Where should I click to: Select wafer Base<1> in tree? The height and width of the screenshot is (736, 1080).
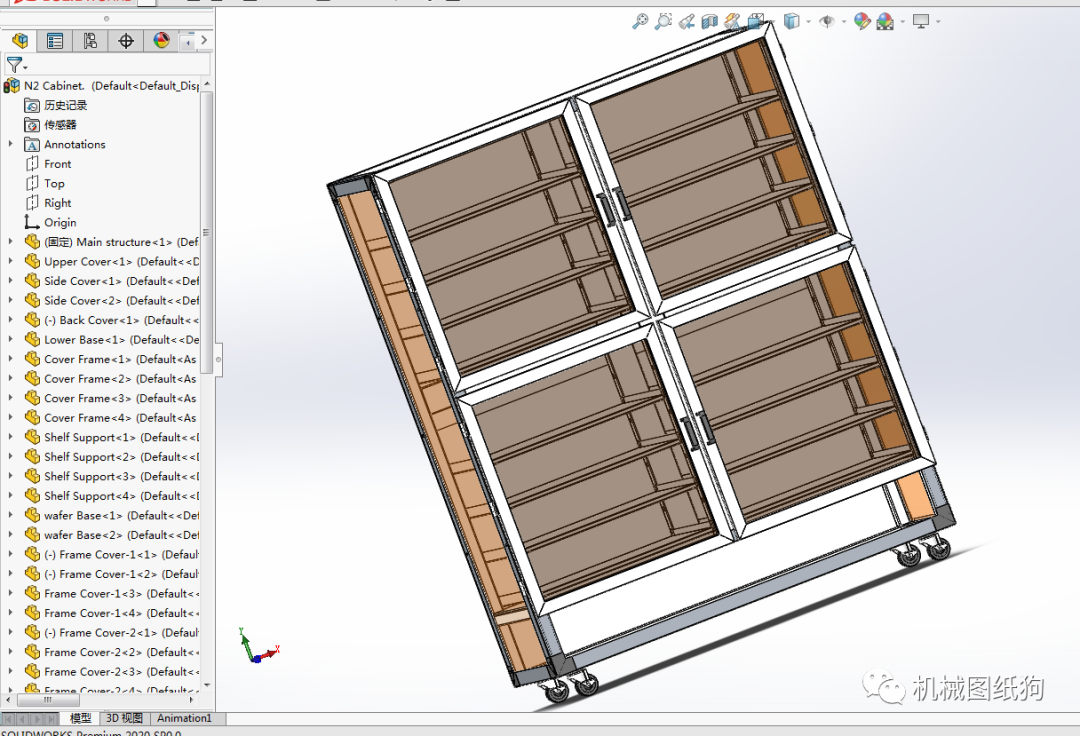121,515
